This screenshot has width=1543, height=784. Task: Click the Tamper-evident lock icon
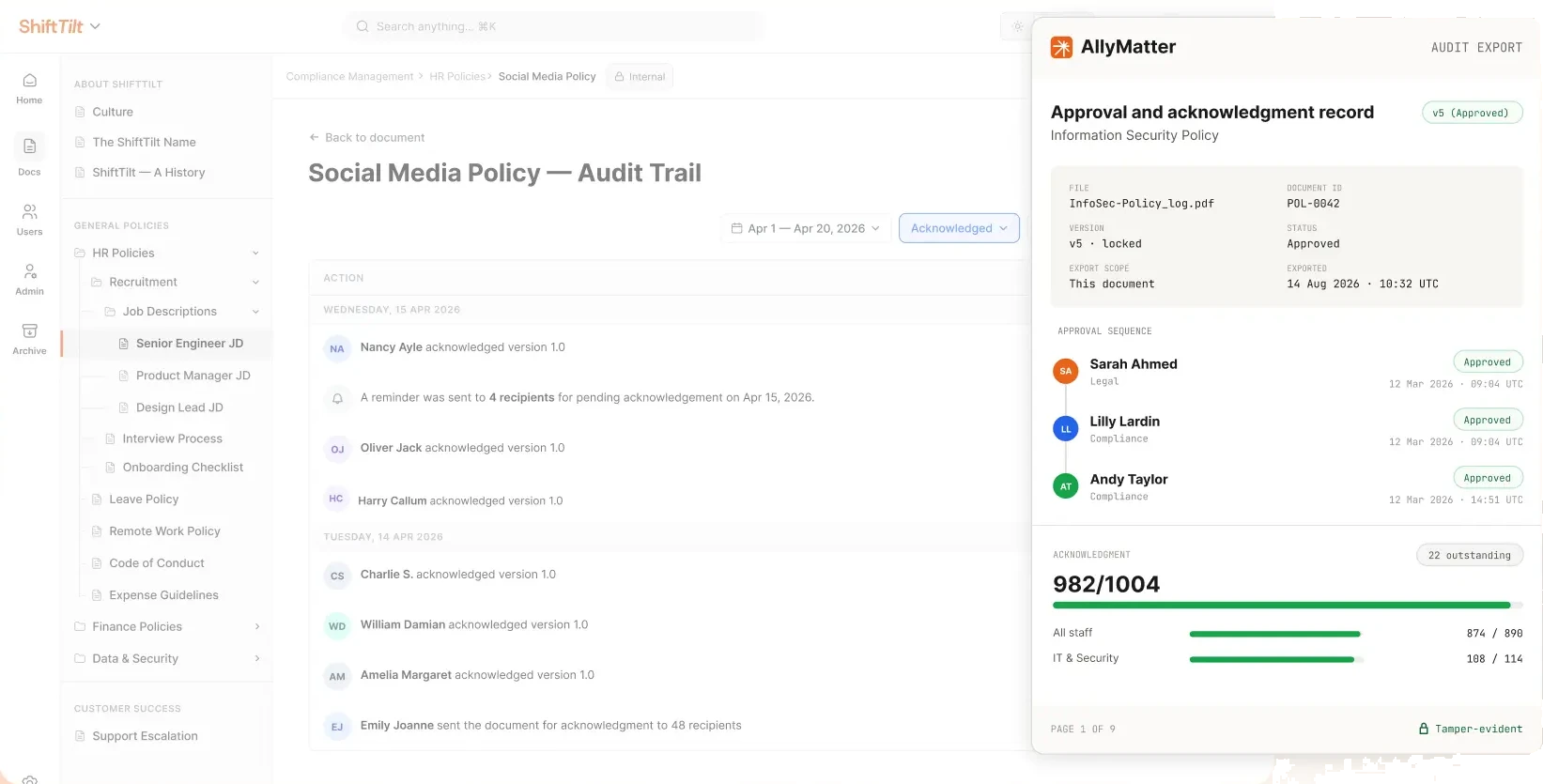click(x=1424, y=729)
